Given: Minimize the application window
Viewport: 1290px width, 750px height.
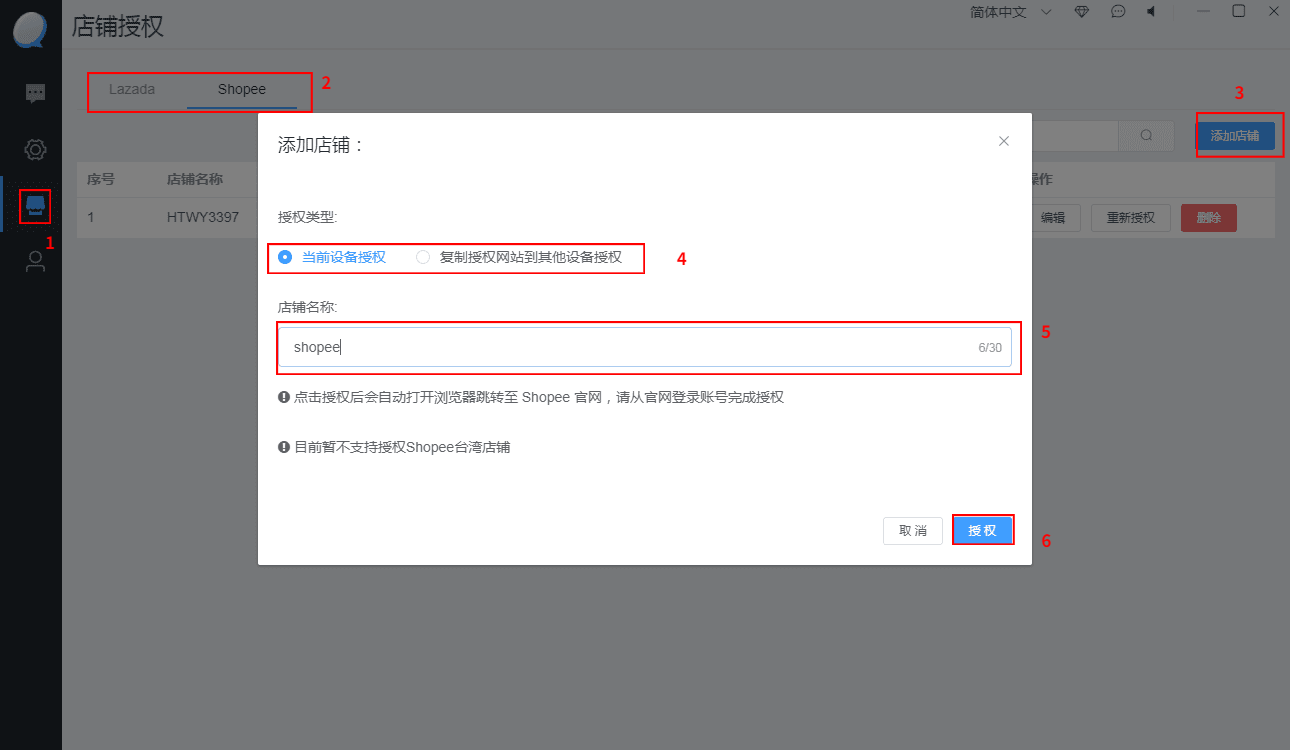Looking at the screenshot, I should click(1203, 11).
